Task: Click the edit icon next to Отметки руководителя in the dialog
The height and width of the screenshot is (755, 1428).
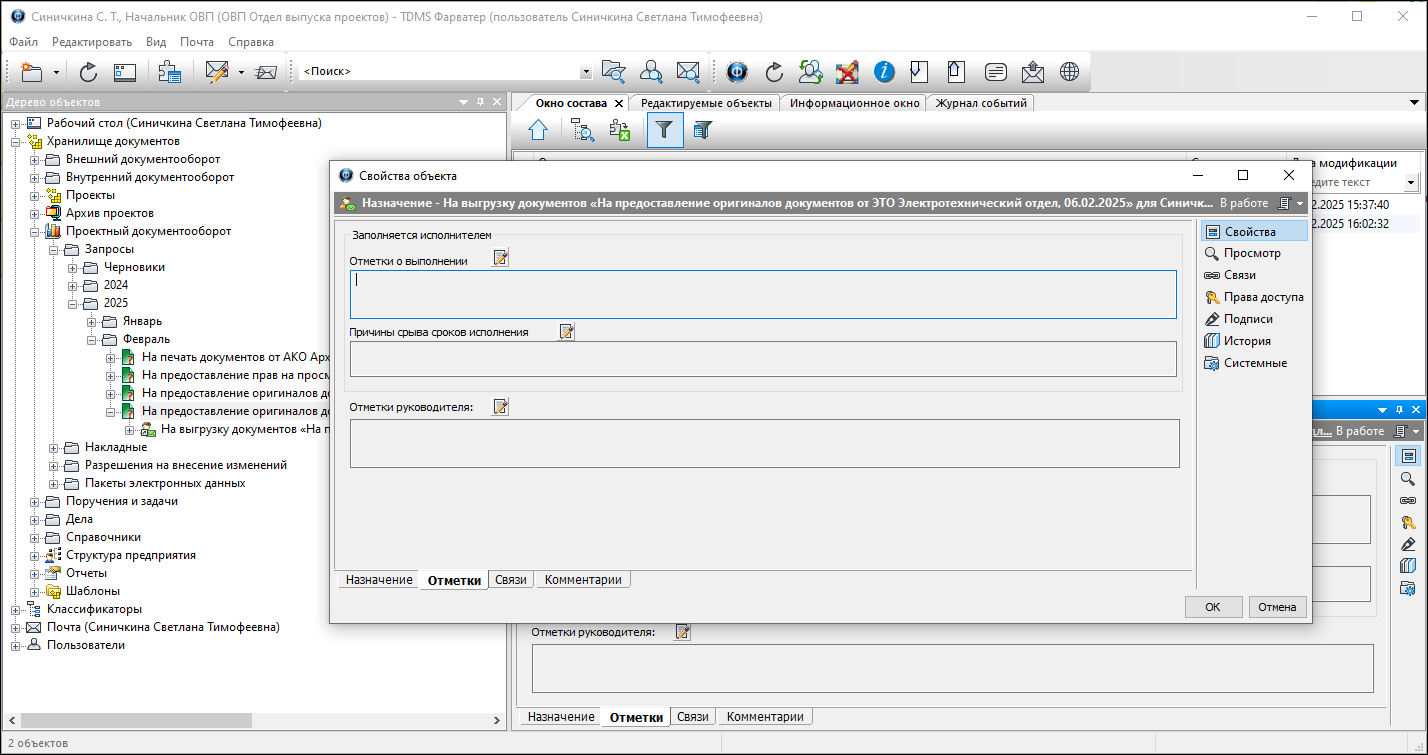Action: pos(501,406)
